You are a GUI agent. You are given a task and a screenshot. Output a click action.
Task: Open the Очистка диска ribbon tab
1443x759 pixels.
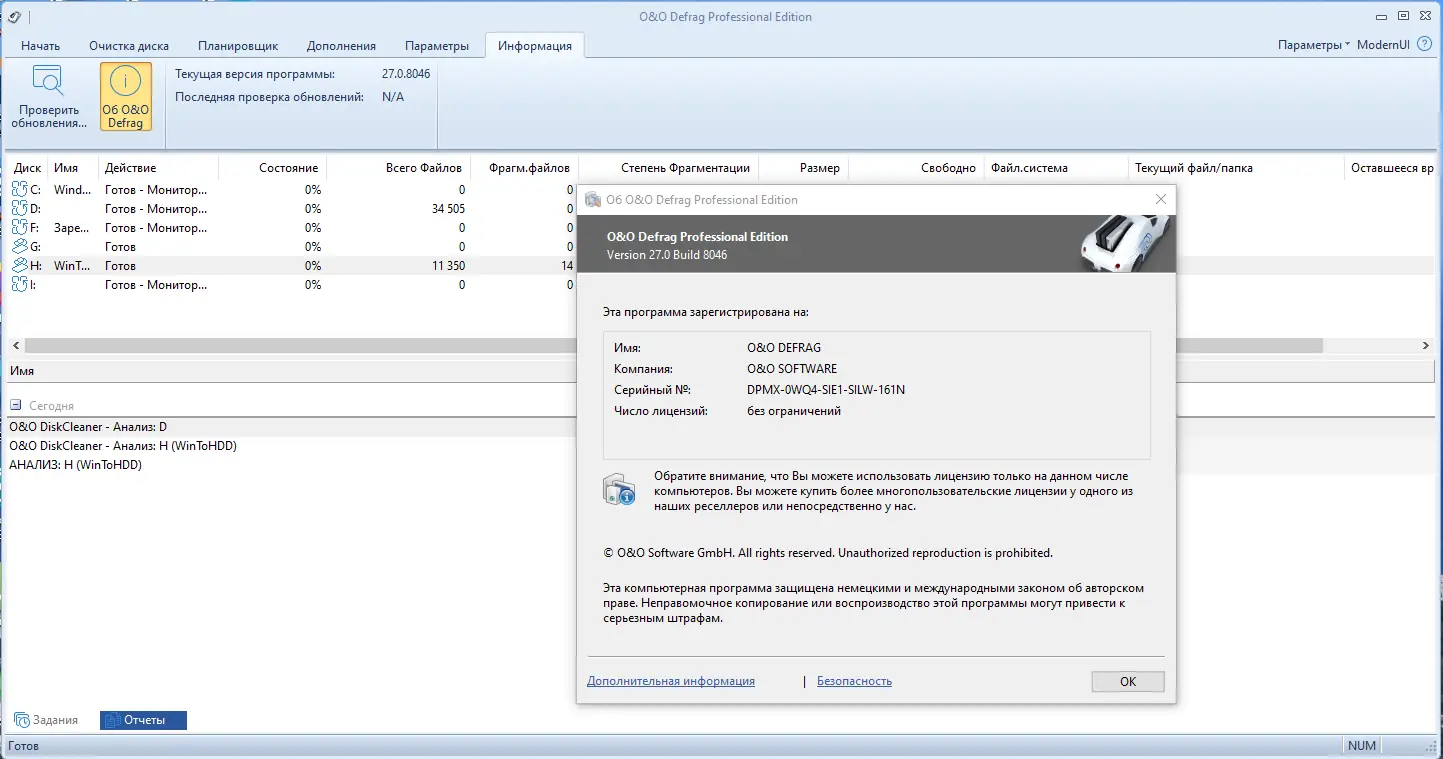click(x=129, y=46)
